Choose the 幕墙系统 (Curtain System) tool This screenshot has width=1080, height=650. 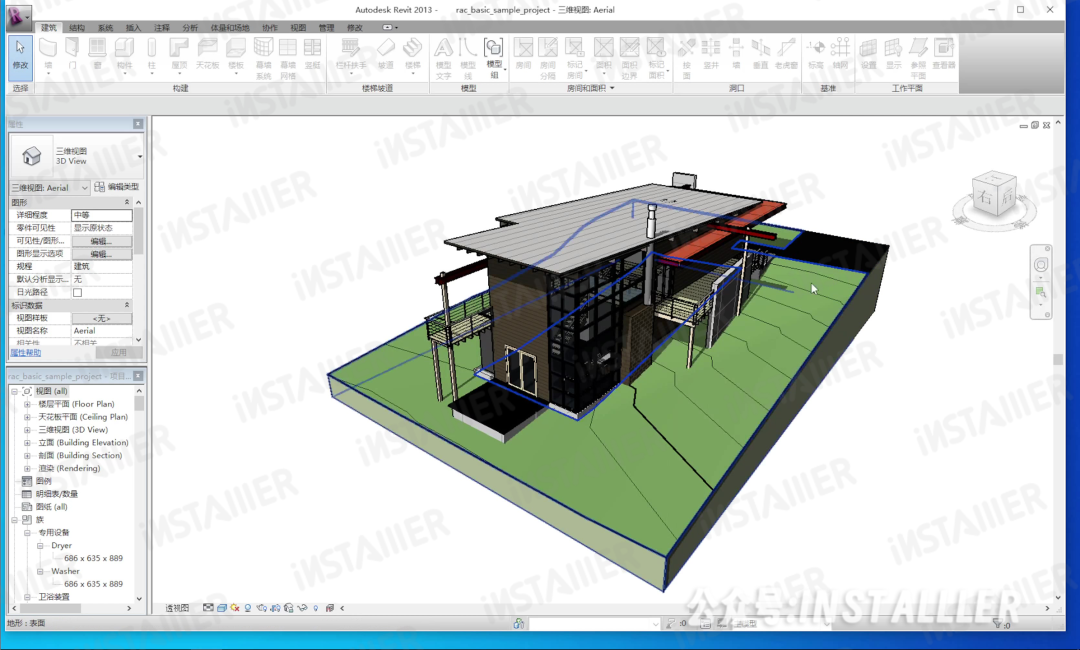tap(264, 58)
